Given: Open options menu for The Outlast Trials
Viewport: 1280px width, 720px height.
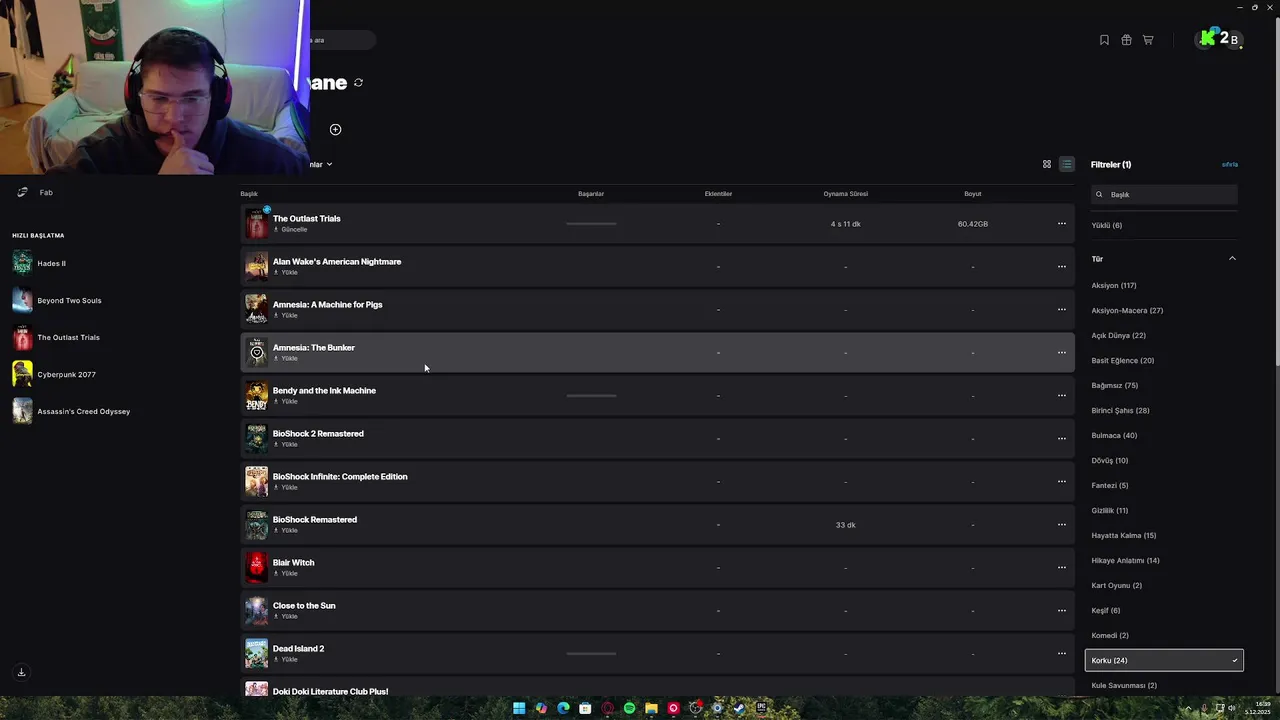Looking at the screenshot, I should click(x=1062, y=224).
